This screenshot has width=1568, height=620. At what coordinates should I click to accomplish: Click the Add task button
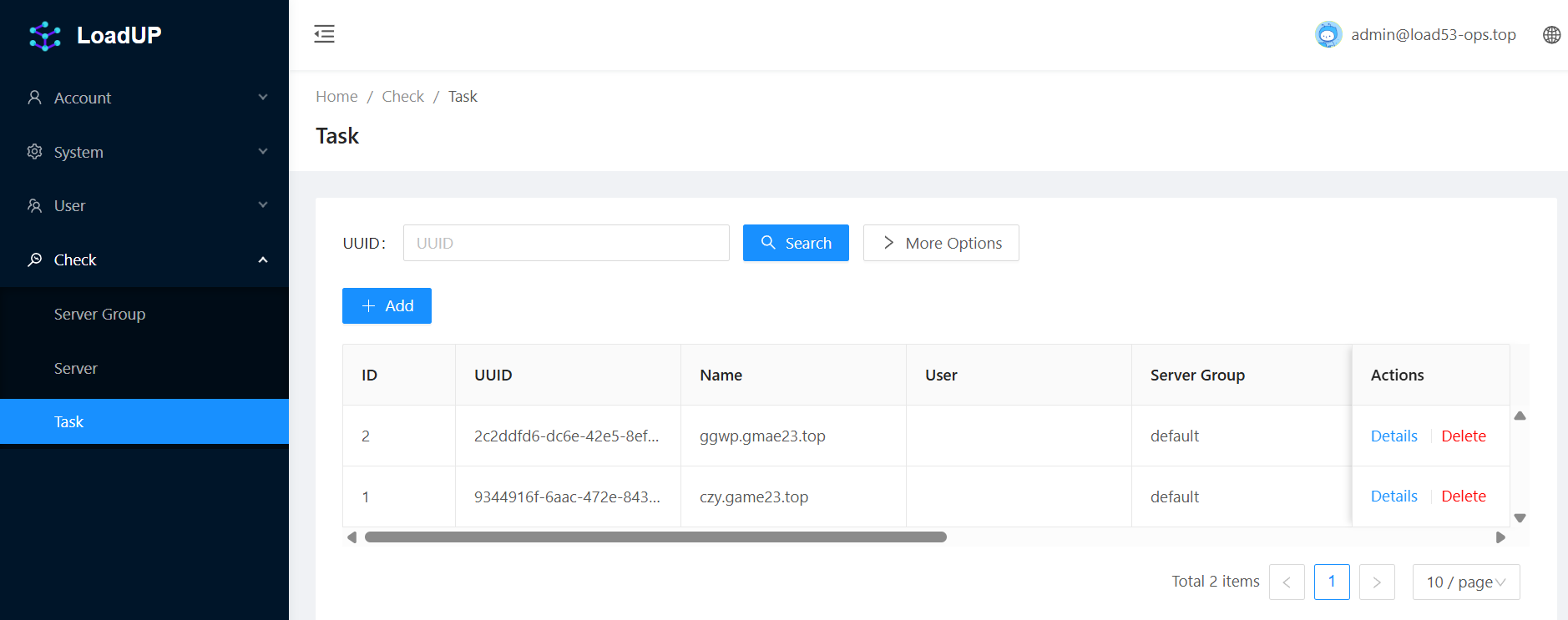387,306
